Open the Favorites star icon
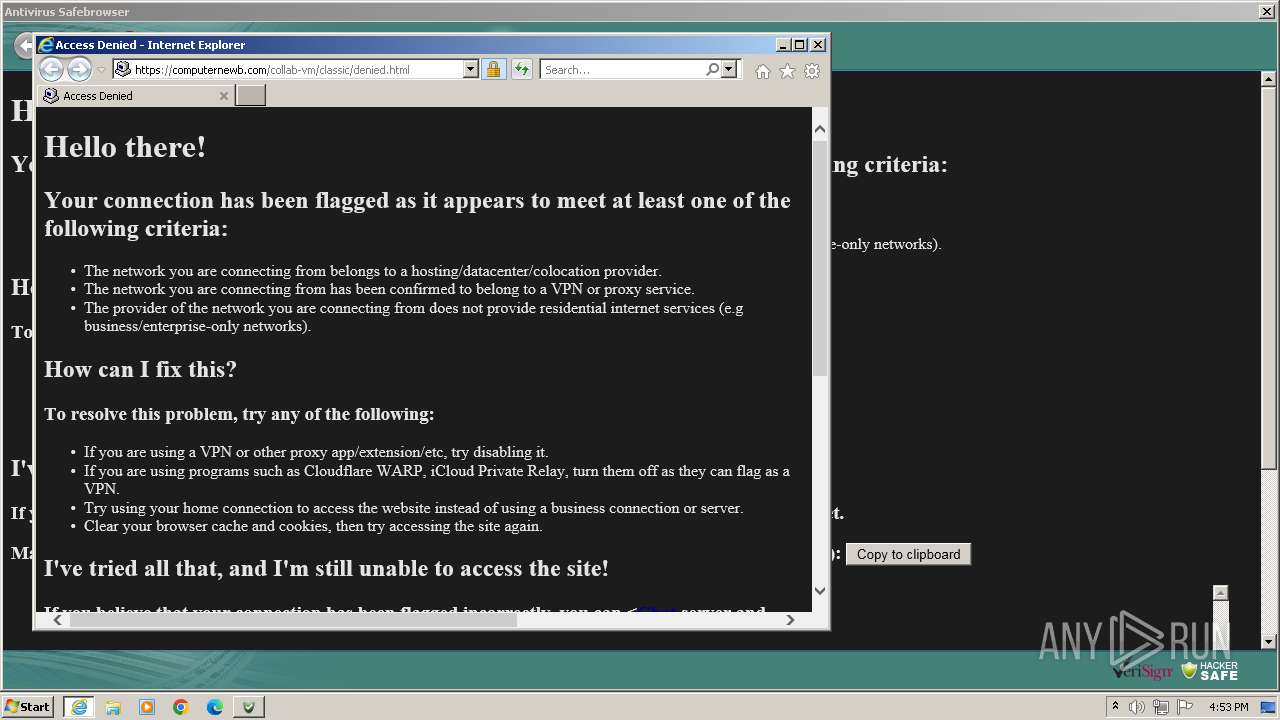 (788, 71)
